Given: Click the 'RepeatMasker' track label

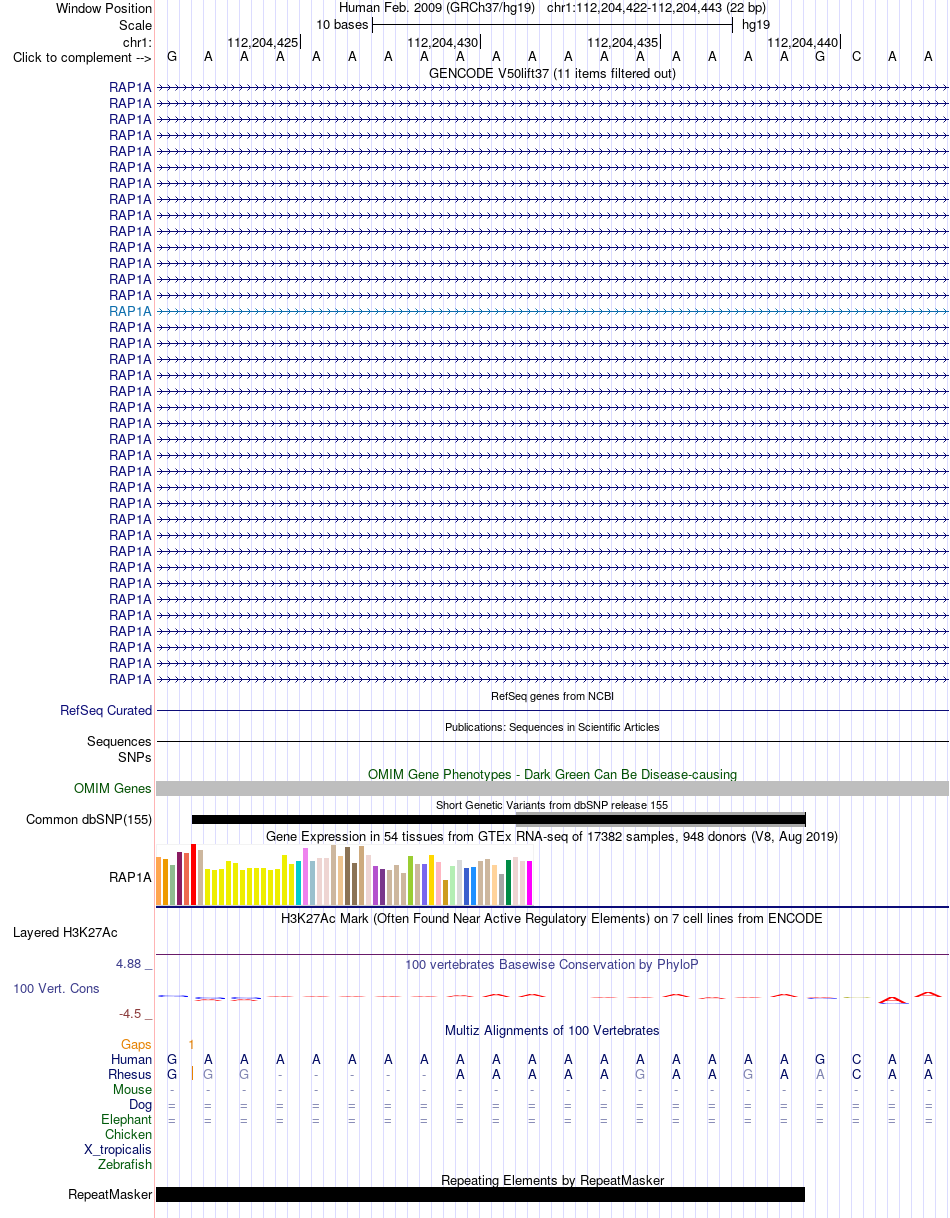Looking at the screenshot, I should pos(110,1194).
